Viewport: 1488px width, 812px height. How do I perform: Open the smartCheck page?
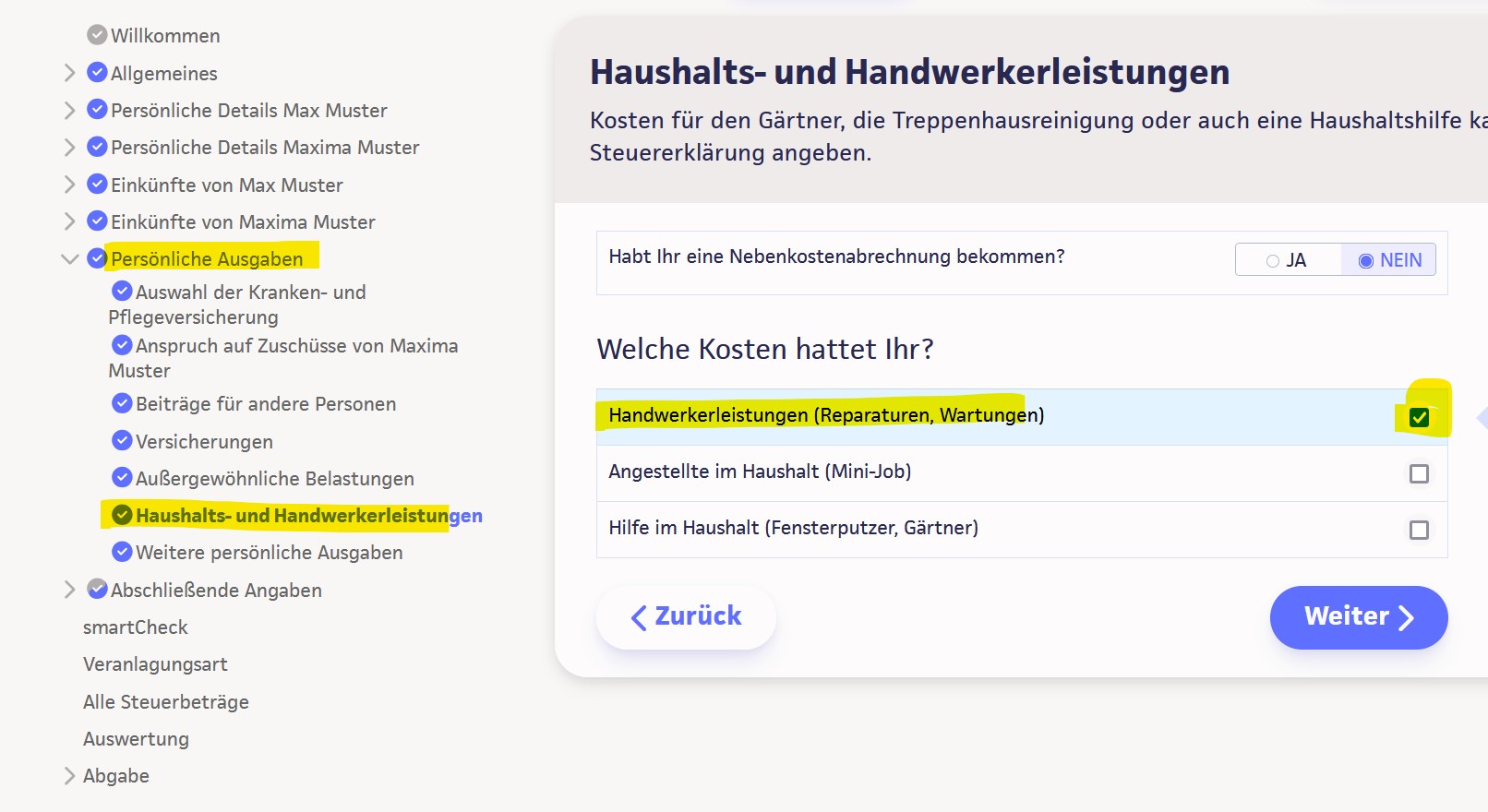pos(136,627)
